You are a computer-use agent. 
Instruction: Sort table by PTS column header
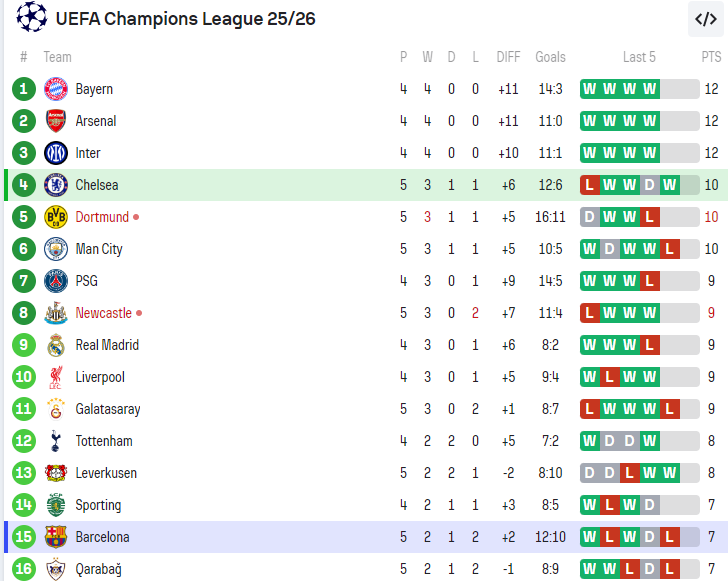[x=711, y=57]
